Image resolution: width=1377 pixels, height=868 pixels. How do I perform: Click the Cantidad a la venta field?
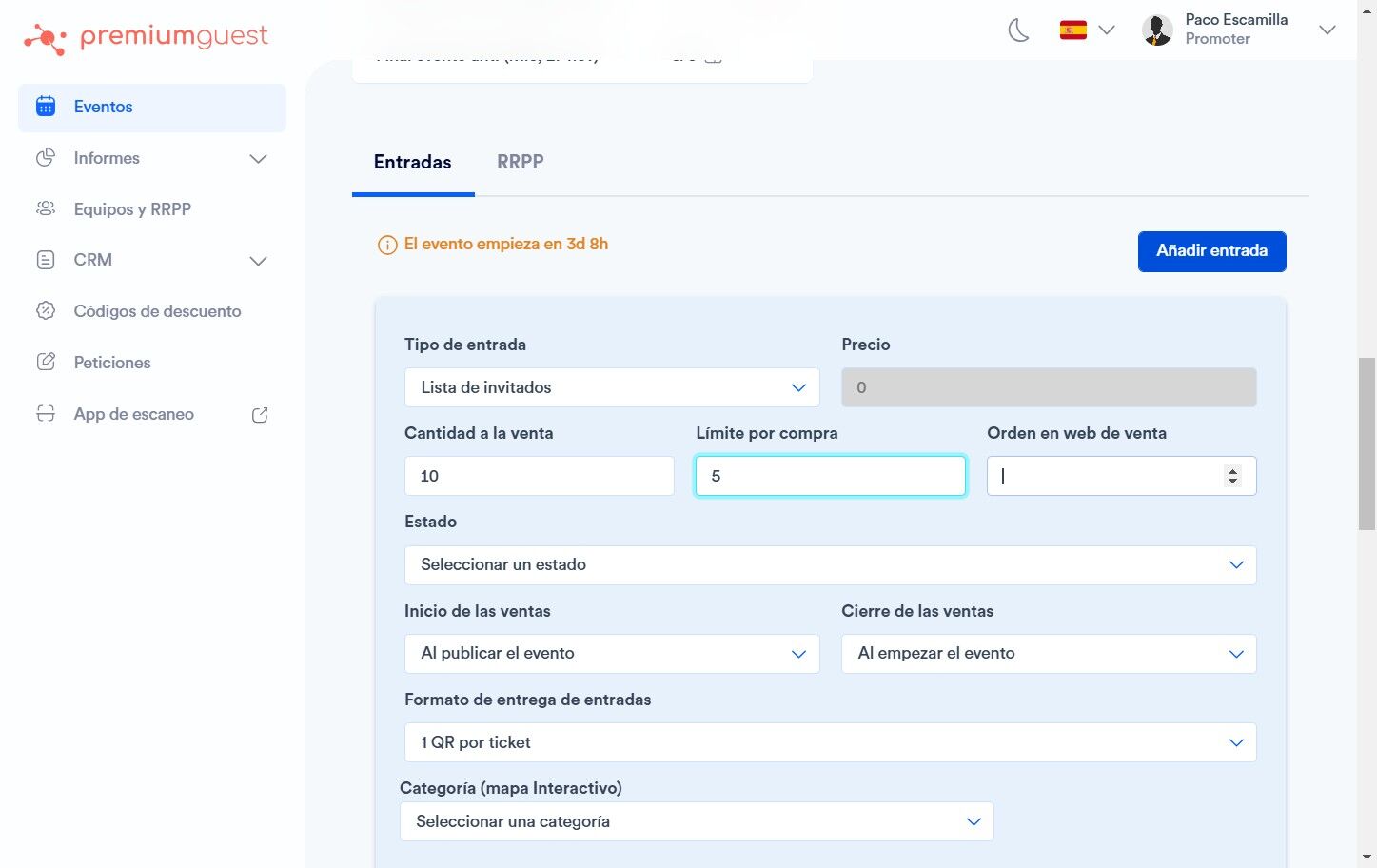click(539, 476)
